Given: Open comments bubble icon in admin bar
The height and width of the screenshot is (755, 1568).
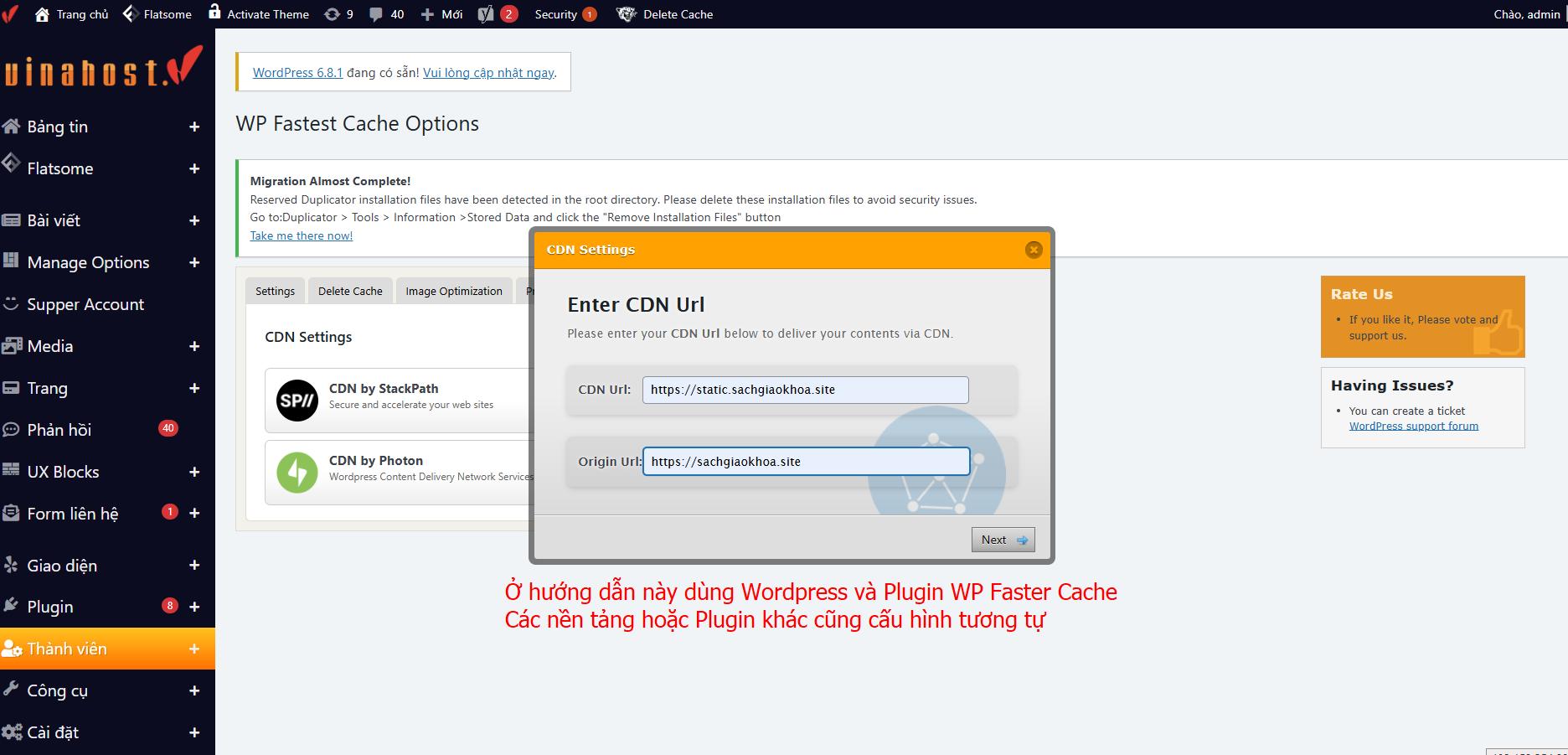Looking at the screenshot, I should pos(376,14).
